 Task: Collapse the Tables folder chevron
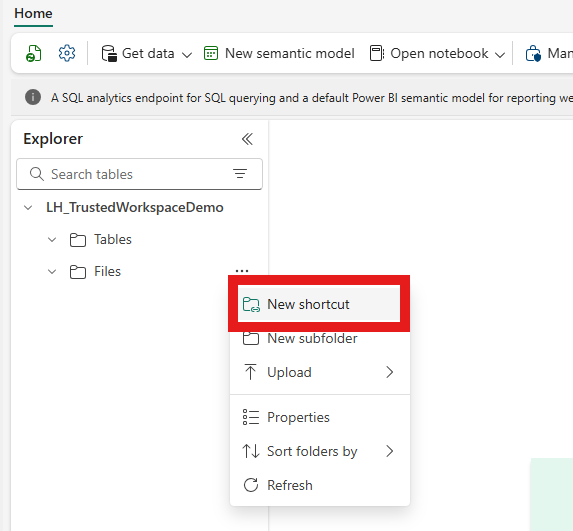click(x=52, y=240)
